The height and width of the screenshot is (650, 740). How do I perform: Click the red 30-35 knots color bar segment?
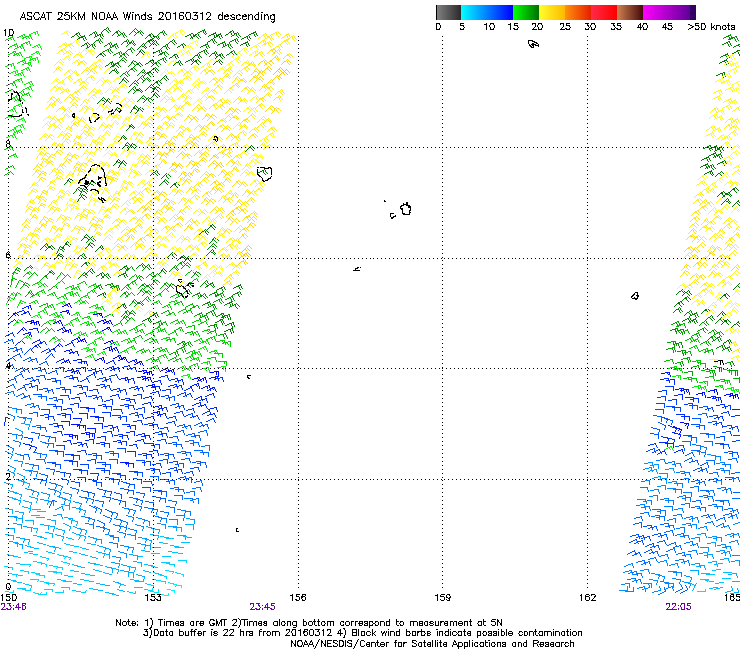pyautogui.click(x=604, y=12)
